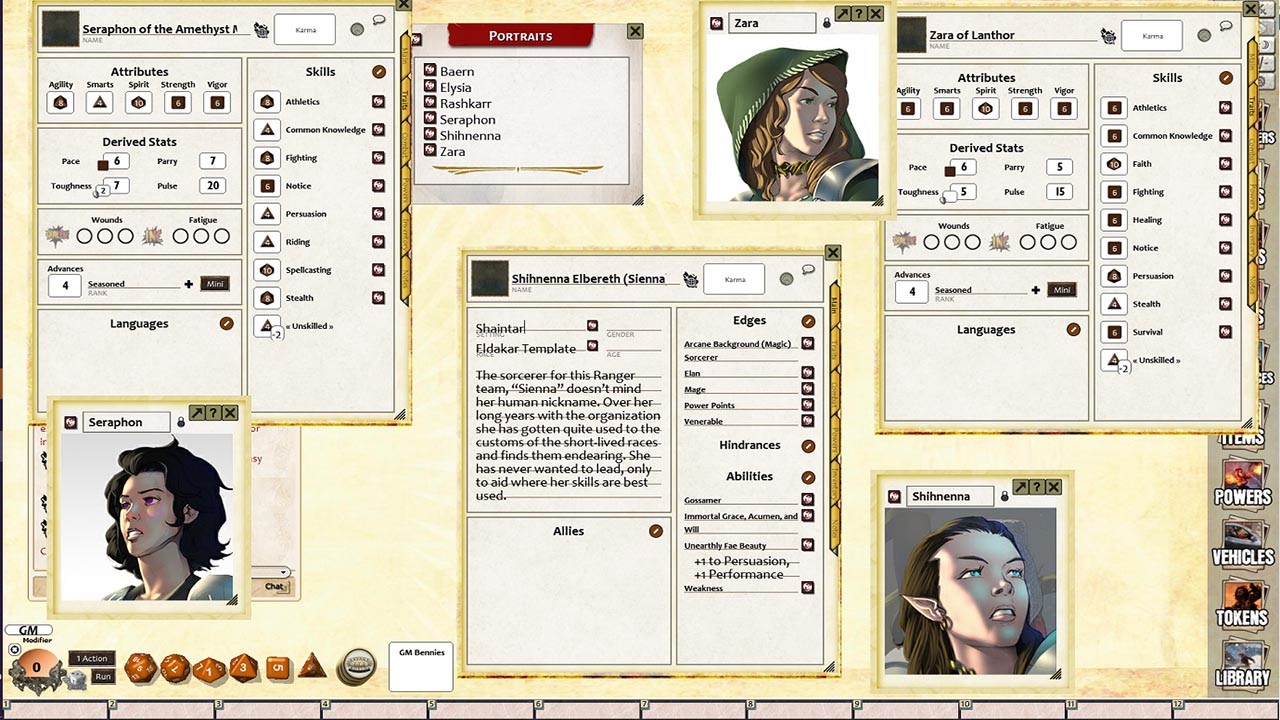The width and height of the screenshot is (1280, 720).
Task: Click the edit pencil beside Edges header
Action: click(808, 321)
